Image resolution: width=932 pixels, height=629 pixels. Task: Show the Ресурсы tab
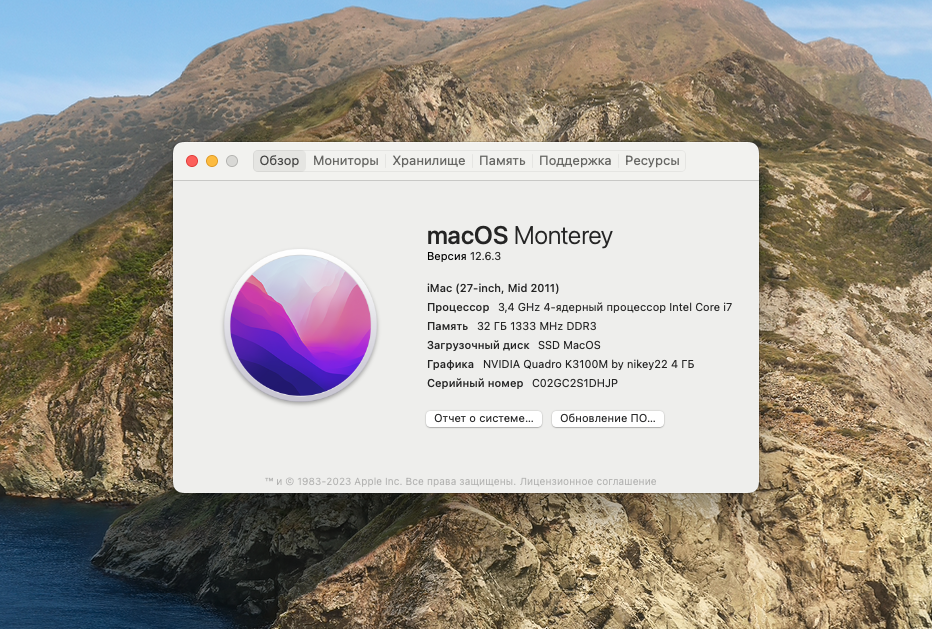tap(652, 161)
